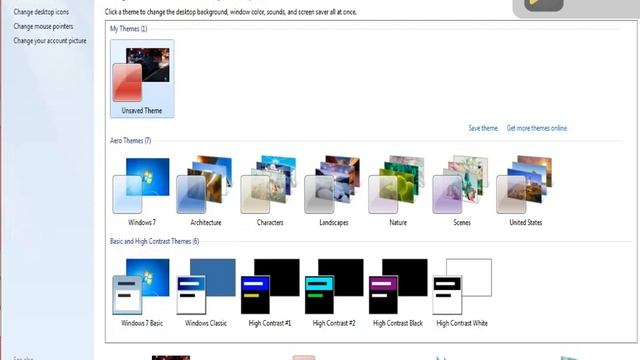Screen dimensions: 640x360
Task: Switch to the Windows Classic theme
Action: click(x=206, y=292)
